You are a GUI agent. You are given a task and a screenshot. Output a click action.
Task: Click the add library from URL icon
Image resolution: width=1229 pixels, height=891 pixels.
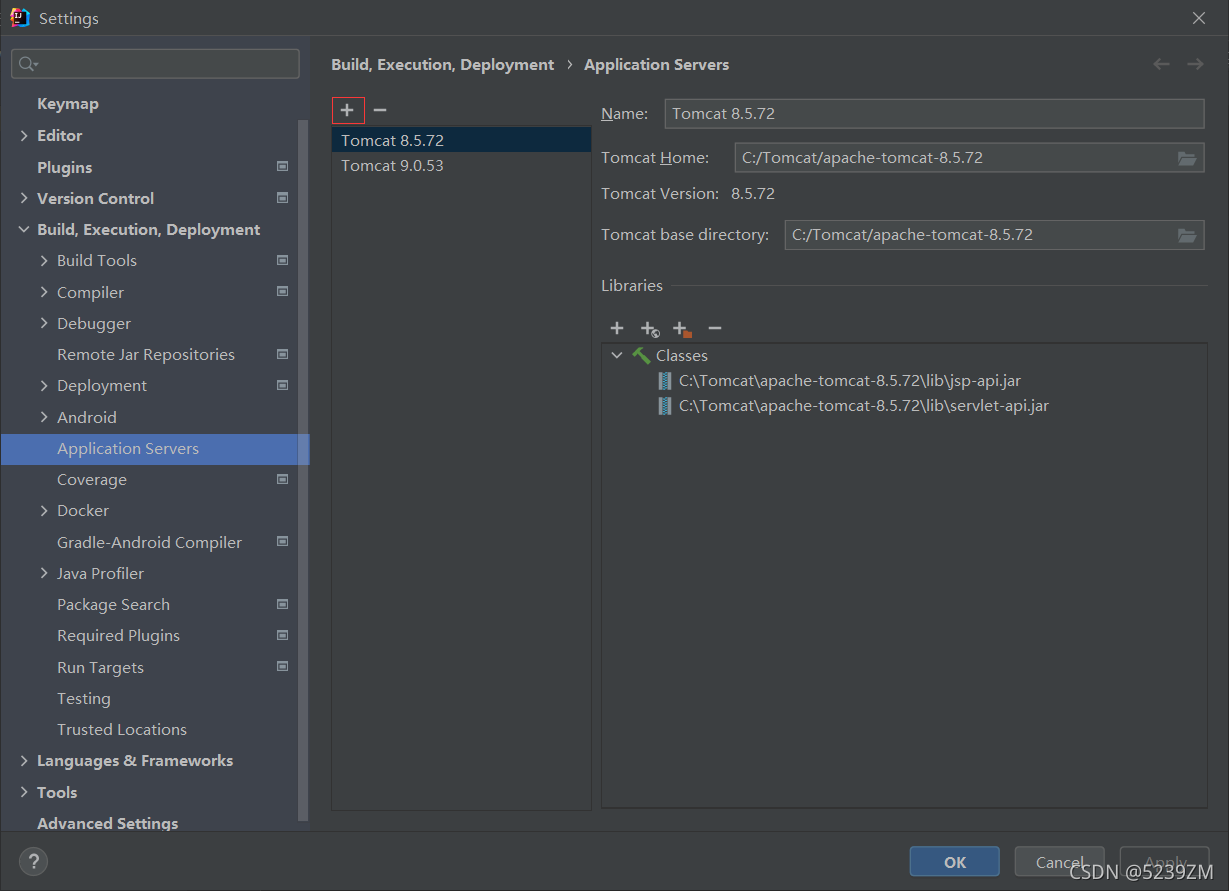(x=650, y=328)
